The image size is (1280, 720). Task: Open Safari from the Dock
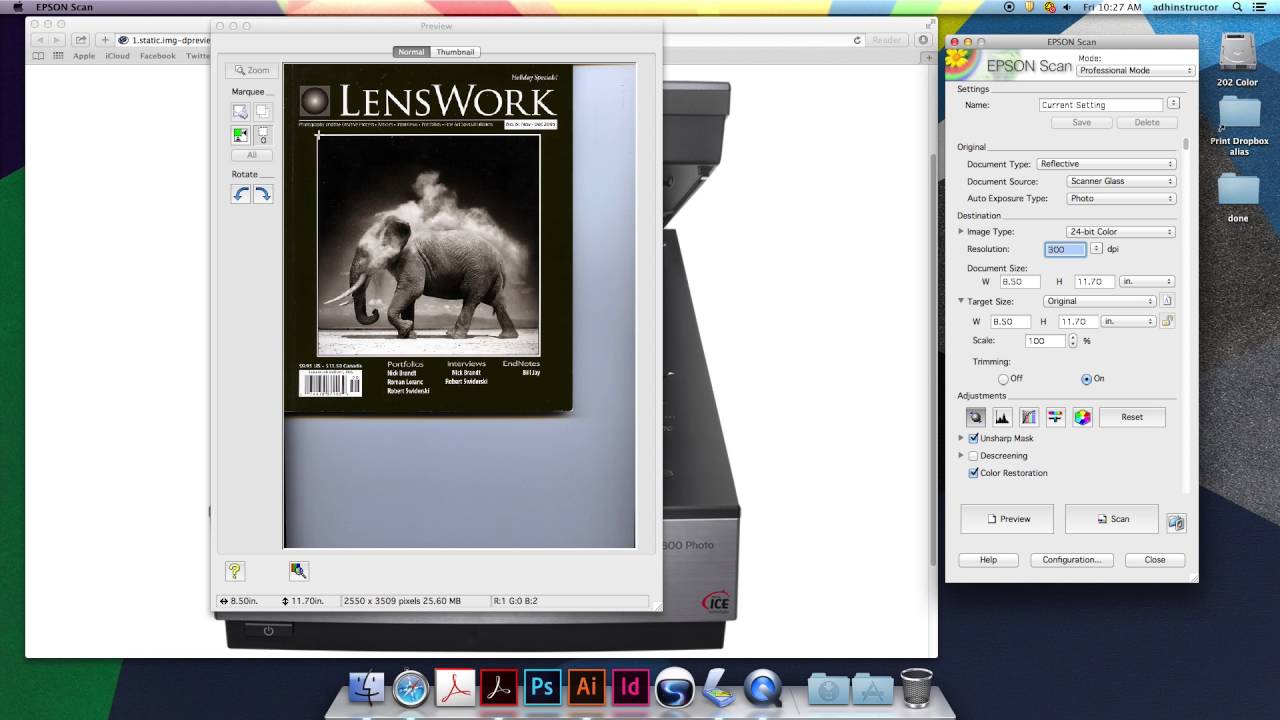[411, 687]
